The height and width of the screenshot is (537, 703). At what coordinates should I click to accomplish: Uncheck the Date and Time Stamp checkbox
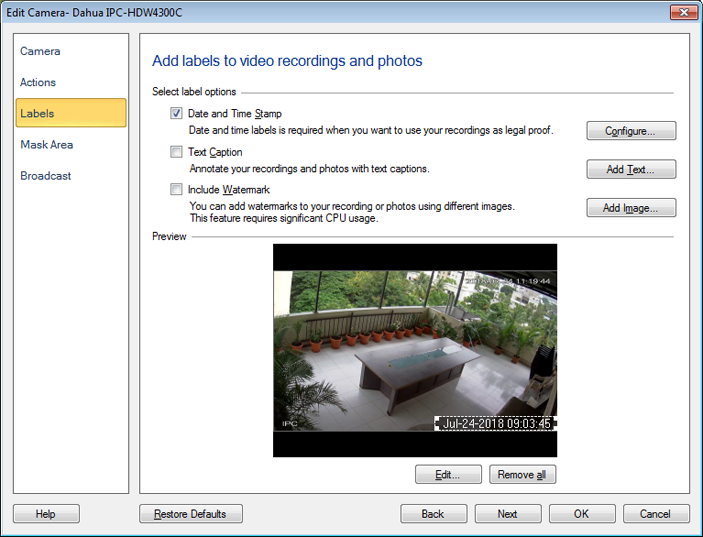click(177, 114)
